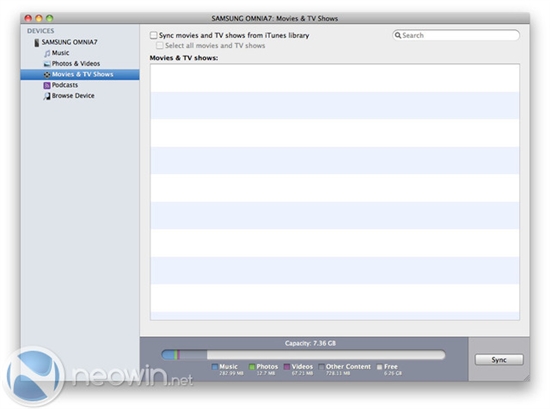The width and height of the screenshot is (550, 409).
Task: Click the Samsung Omnia7 phone icon
Action: coord(37,43)
